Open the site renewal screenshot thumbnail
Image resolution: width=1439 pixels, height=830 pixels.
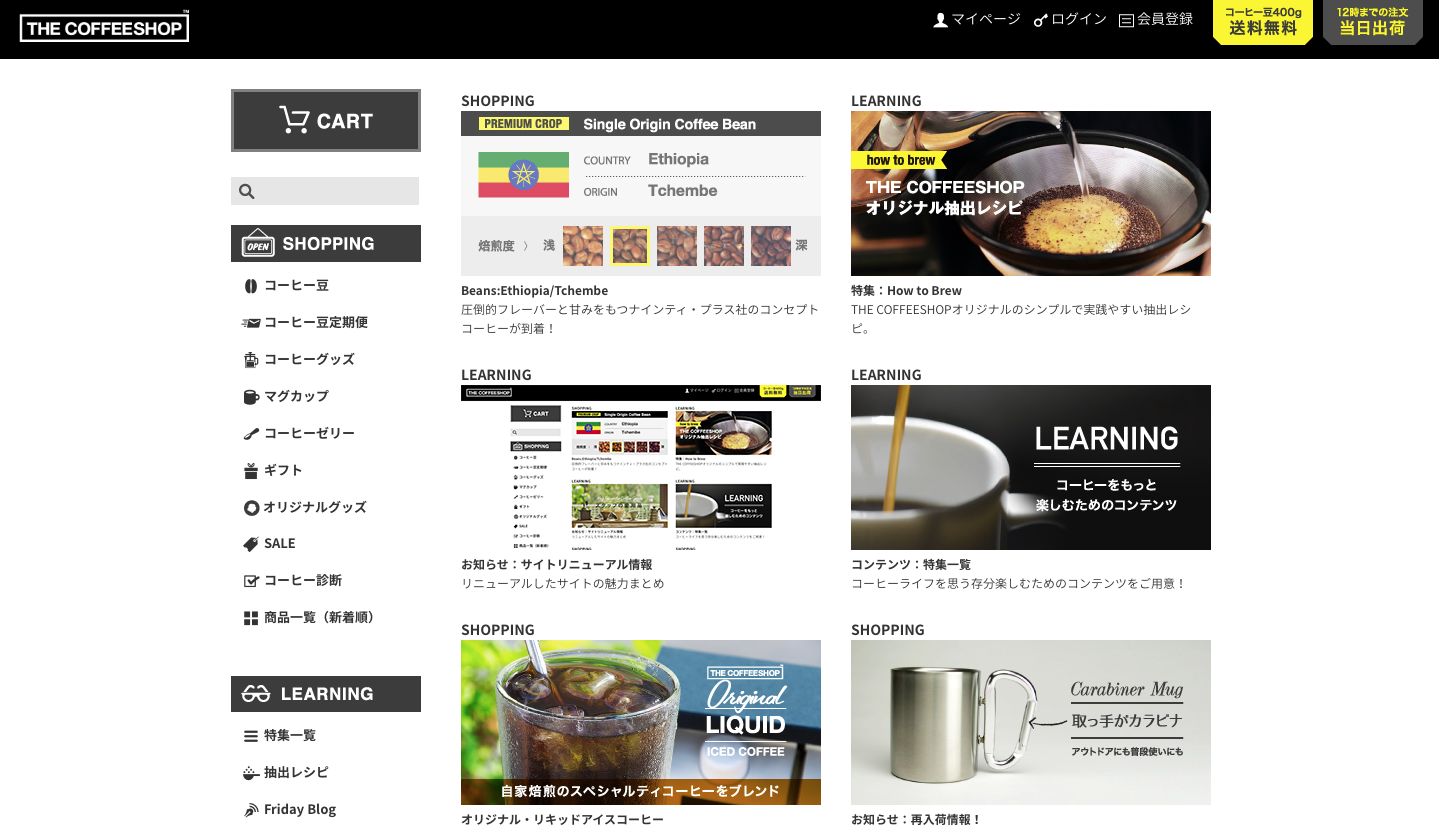(x=641, y=467)
